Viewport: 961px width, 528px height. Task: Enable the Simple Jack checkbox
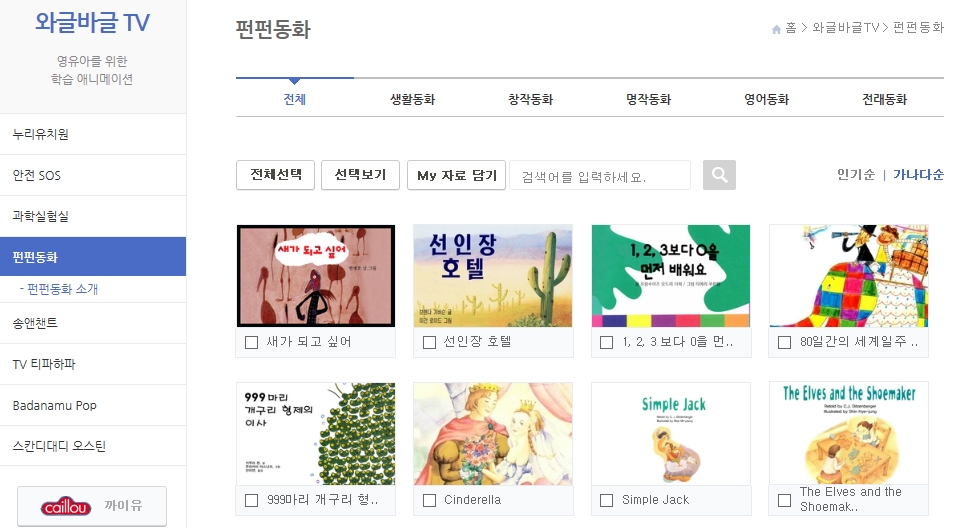(606, 500)
